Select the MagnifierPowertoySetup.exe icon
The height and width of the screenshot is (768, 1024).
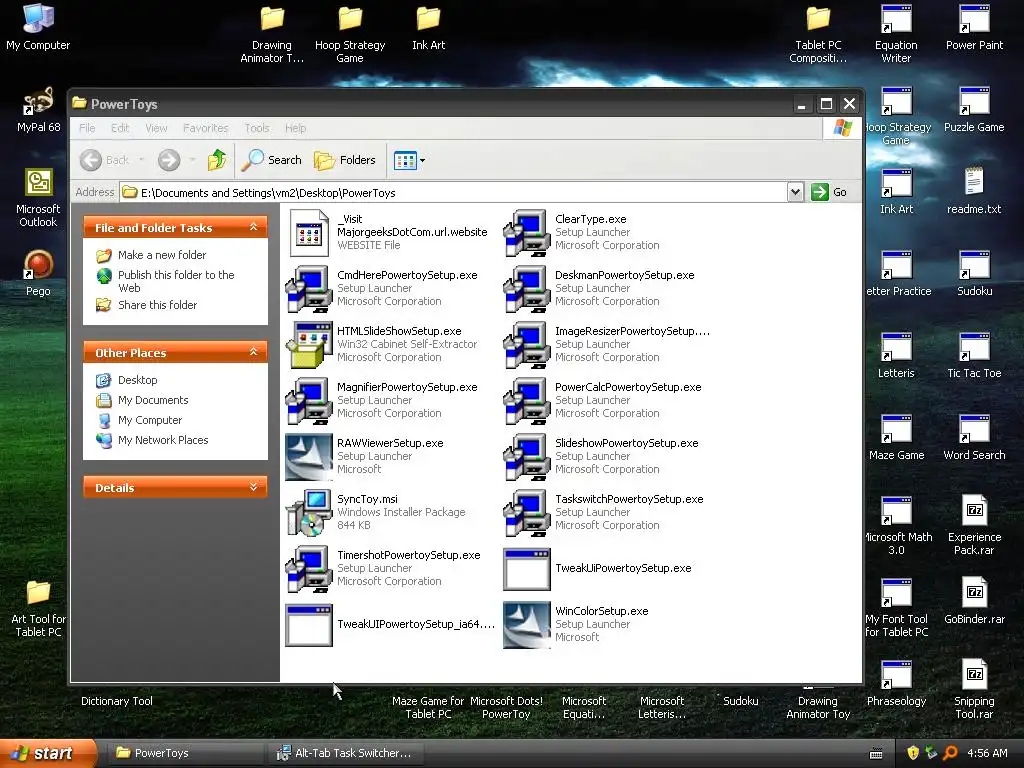coord(309,401)
